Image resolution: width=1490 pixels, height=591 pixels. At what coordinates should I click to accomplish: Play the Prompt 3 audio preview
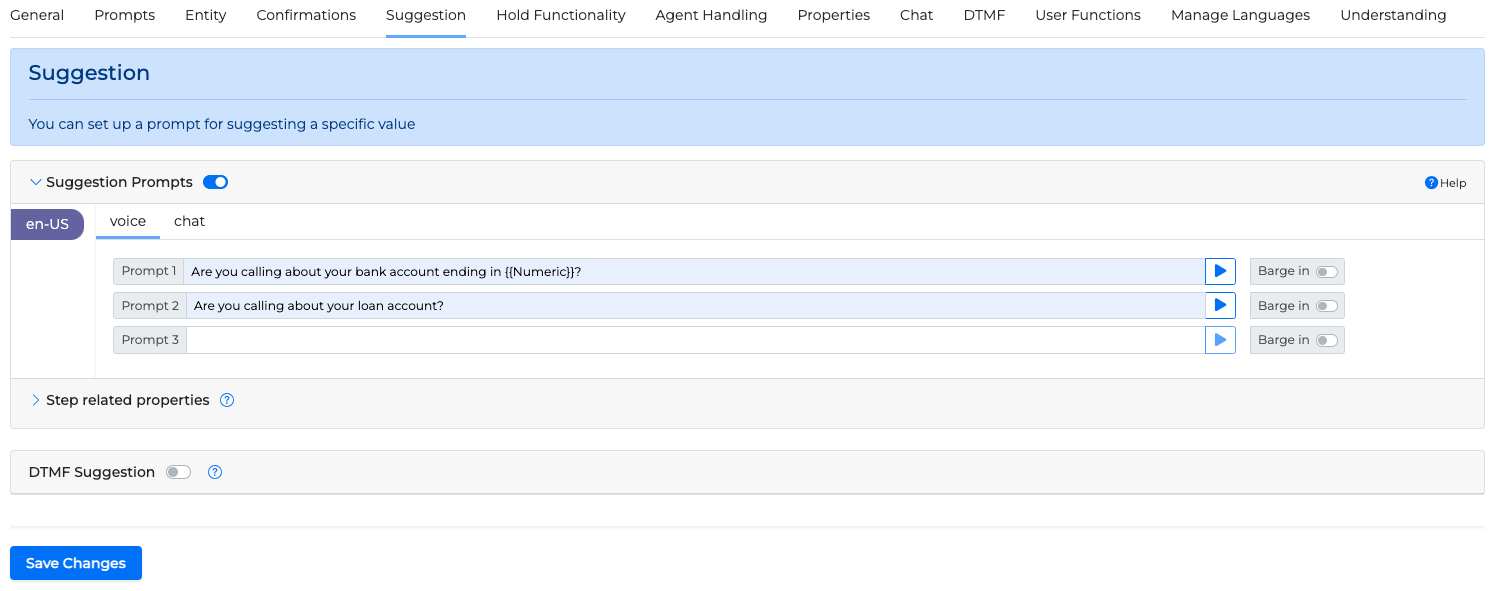pos(1220,340)
